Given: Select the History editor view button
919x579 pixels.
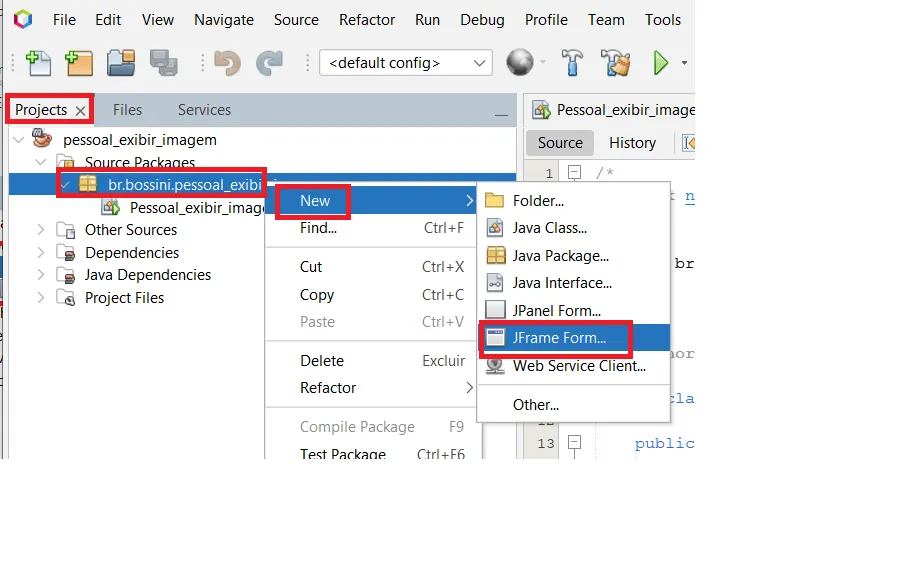Looking at the screenshot, I should point(632,143).
